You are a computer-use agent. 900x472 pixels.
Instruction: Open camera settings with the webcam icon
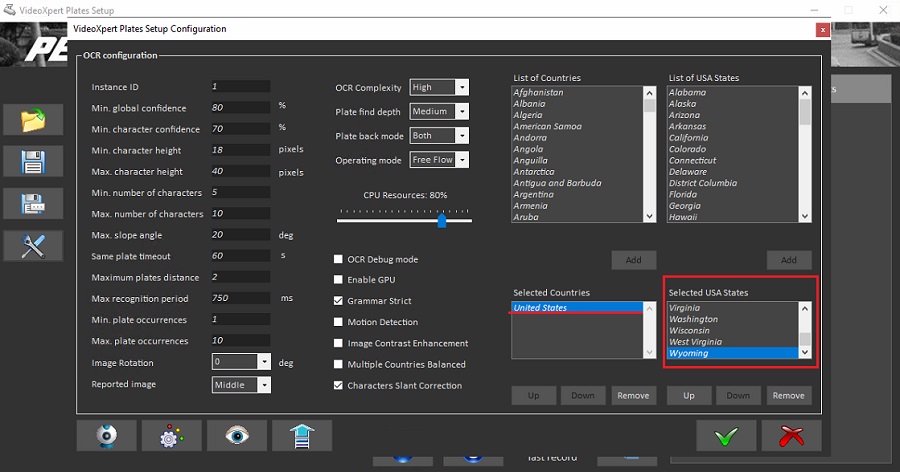point(107,435)
